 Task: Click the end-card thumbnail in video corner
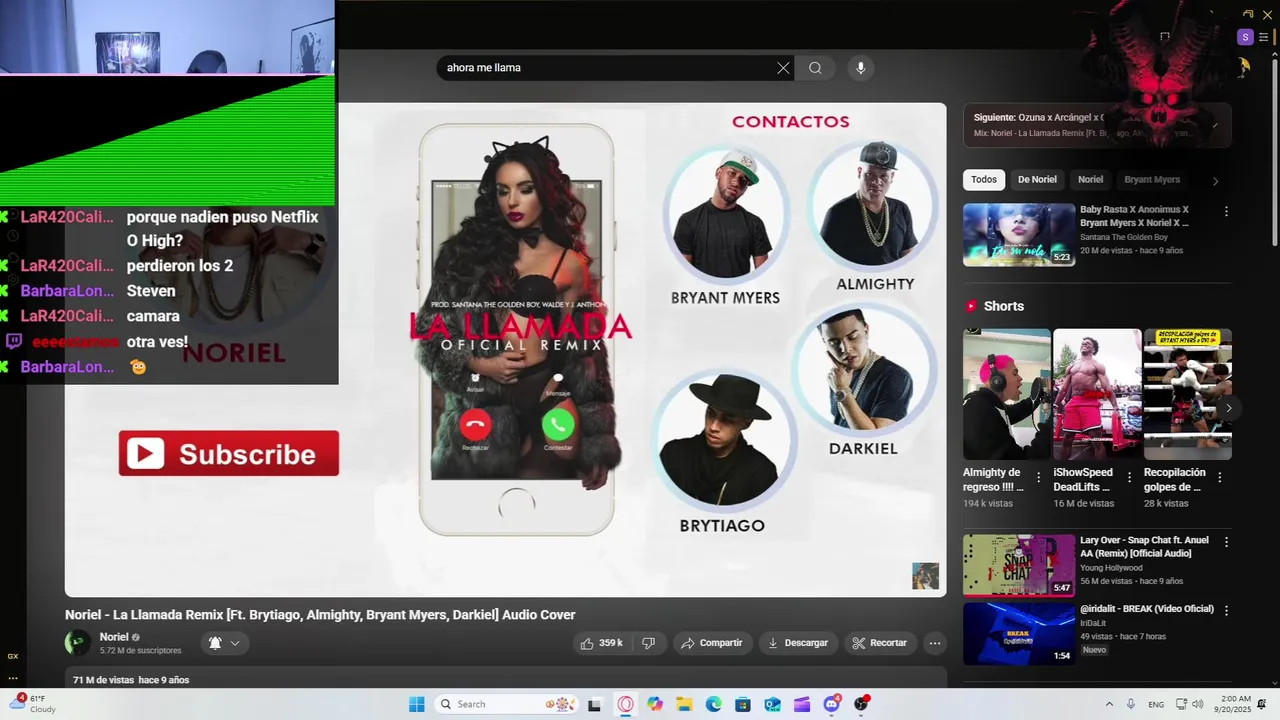click(x=925, y=576)
